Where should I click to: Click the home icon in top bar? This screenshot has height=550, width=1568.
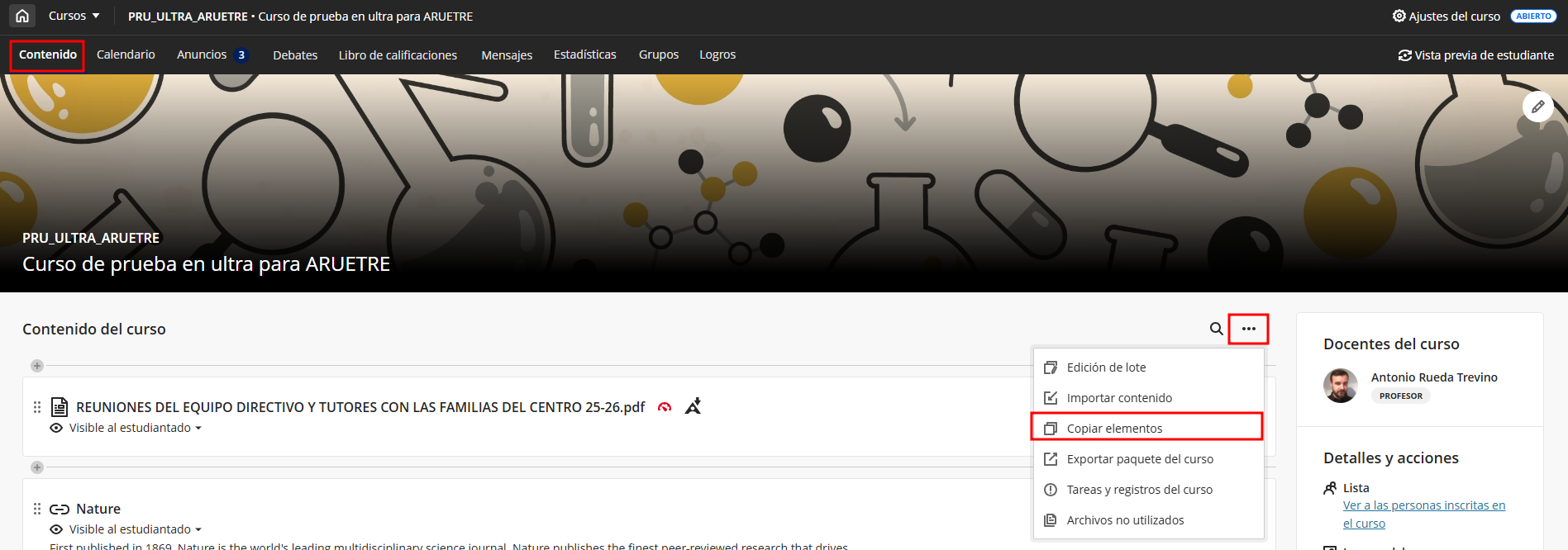pos(22,16)
